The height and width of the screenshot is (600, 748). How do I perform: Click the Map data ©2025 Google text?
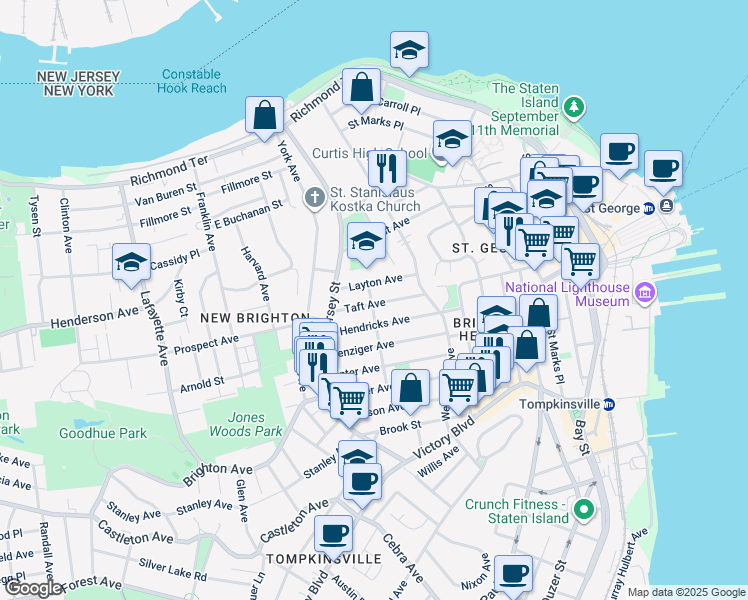click(686, 592)
